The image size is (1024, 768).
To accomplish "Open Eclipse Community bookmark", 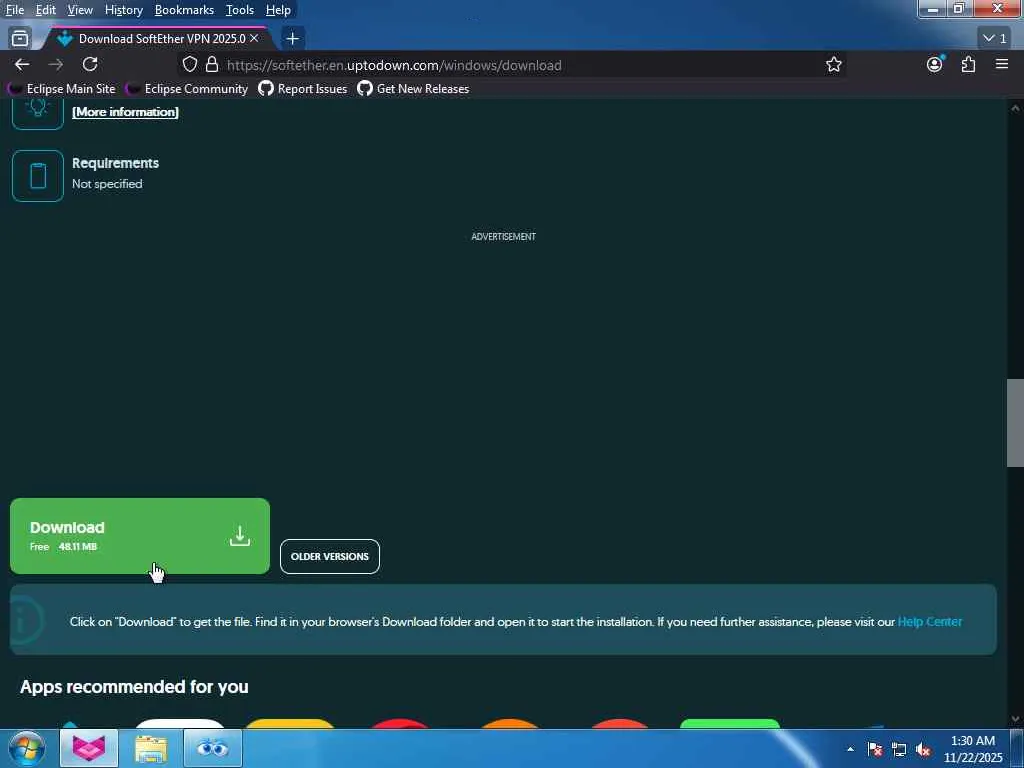I will click(187, 89).
